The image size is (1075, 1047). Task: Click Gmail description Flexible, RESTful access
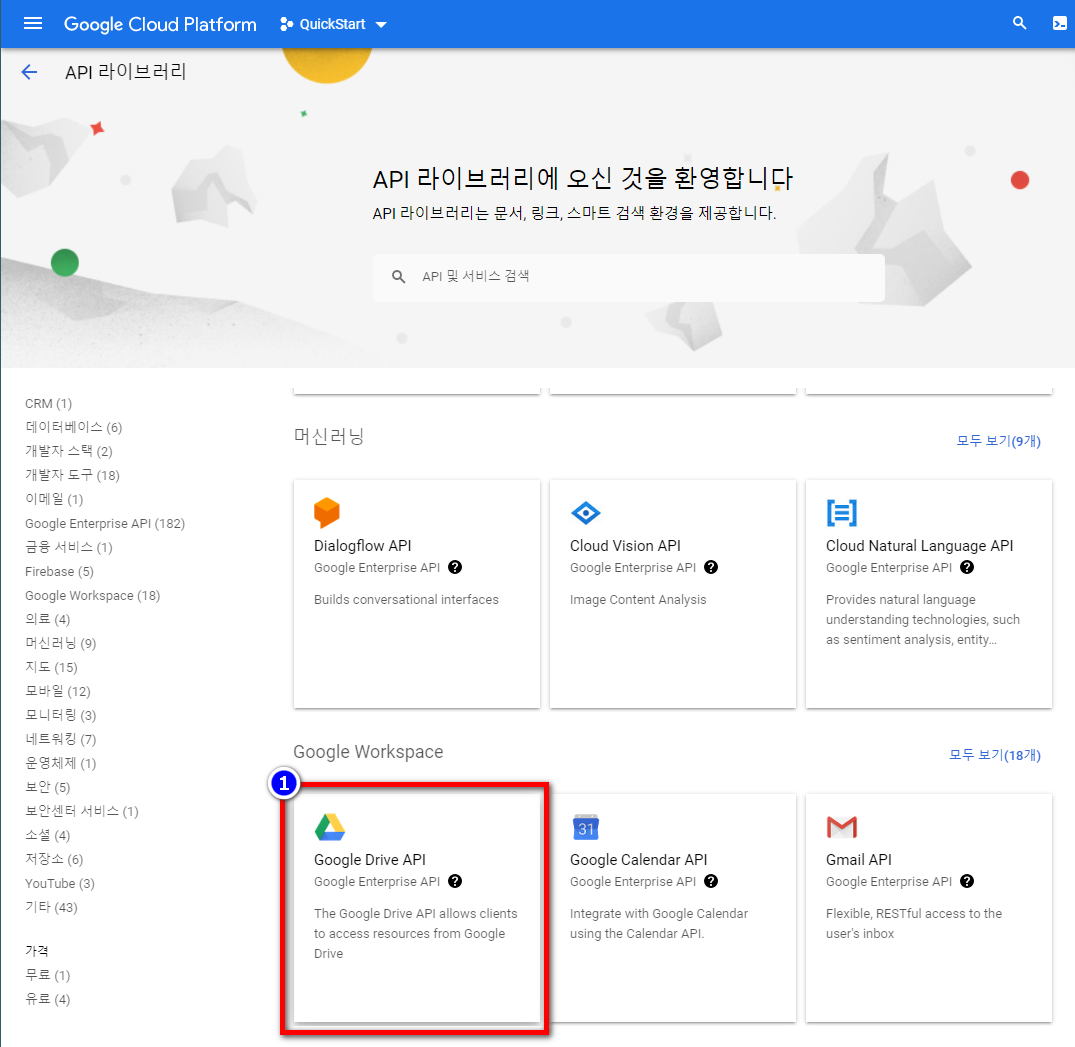[x=914, y=923]
